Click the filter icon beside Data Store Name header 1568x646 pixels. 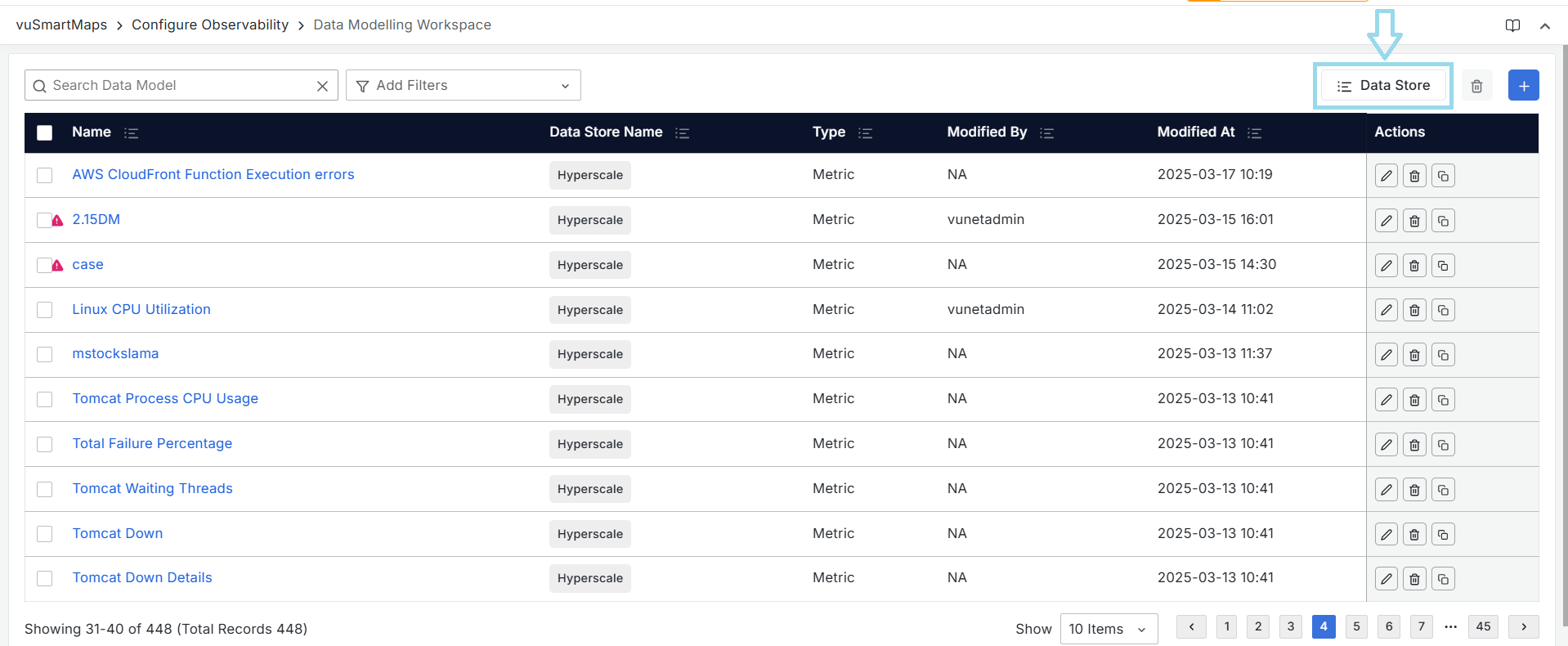pyautogui.click(x=683, y=132)
